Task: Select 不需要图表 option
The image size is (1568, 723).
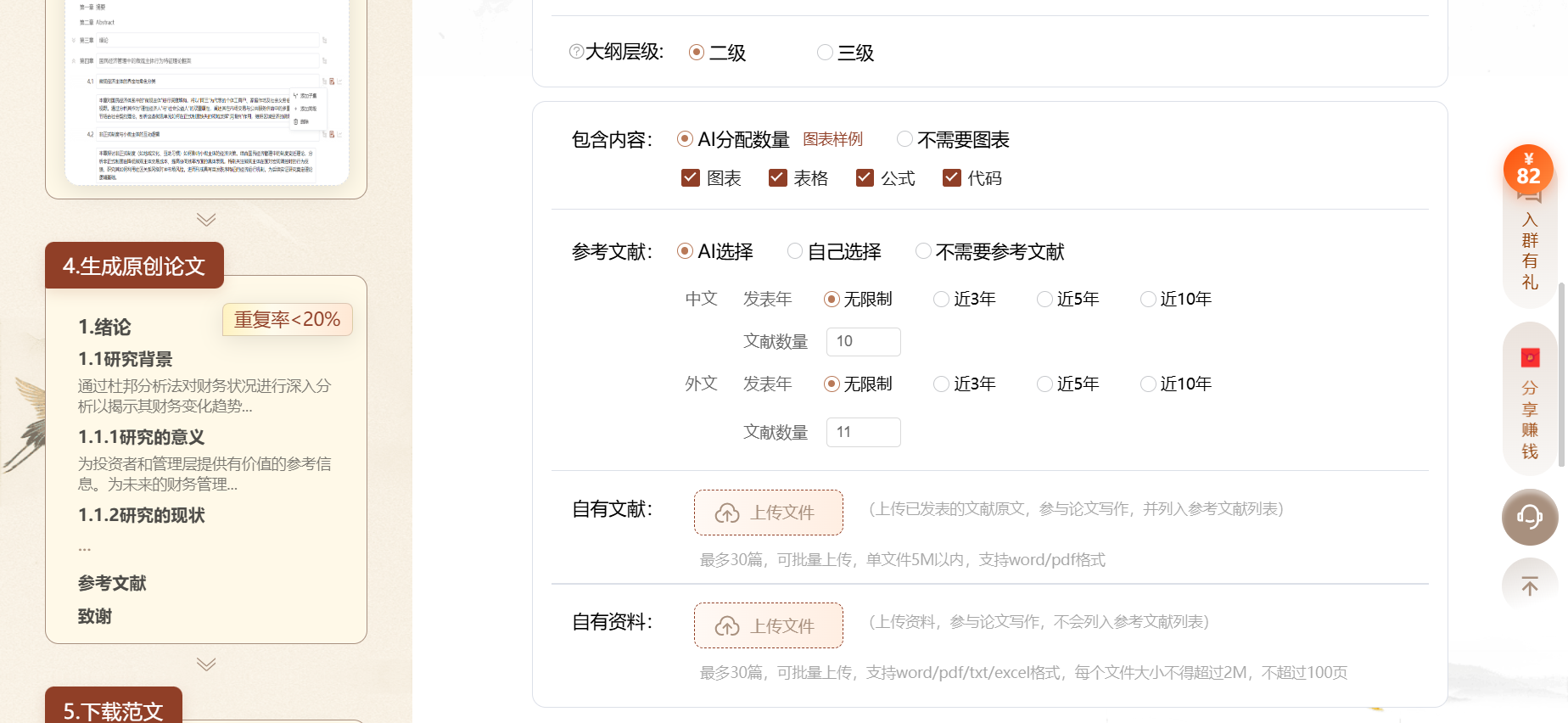Action: click(904, 139)
